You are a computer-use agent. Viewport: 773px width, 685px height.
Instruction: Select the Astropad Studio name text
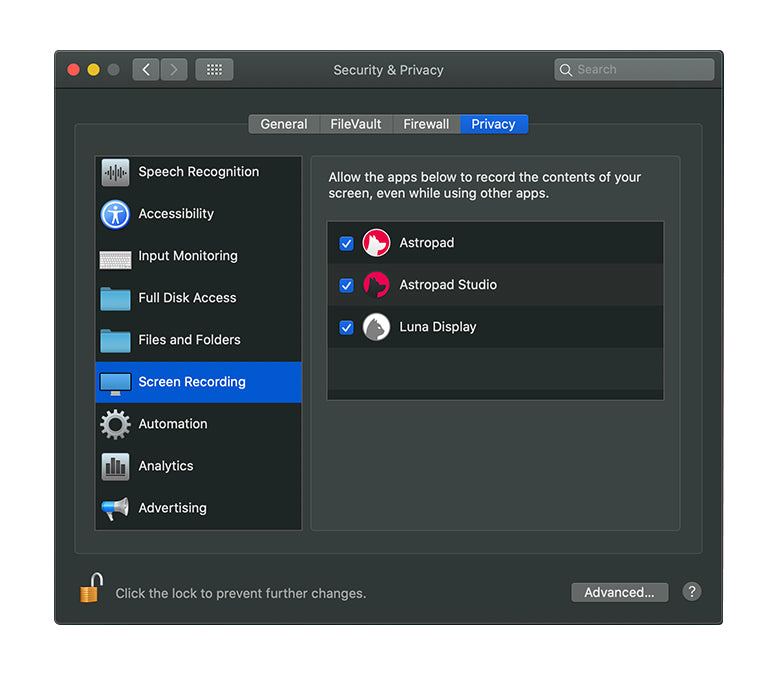(x=448, y=285)
